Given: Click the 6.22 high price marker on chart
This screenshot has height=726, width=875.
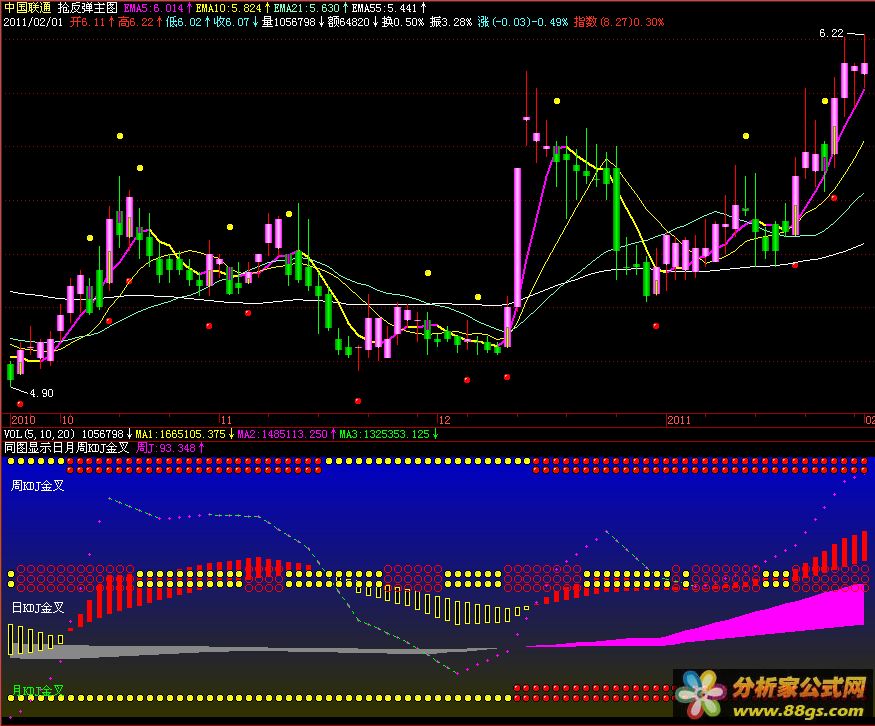Looking at the screenshot, I should (x=831, y=33).
